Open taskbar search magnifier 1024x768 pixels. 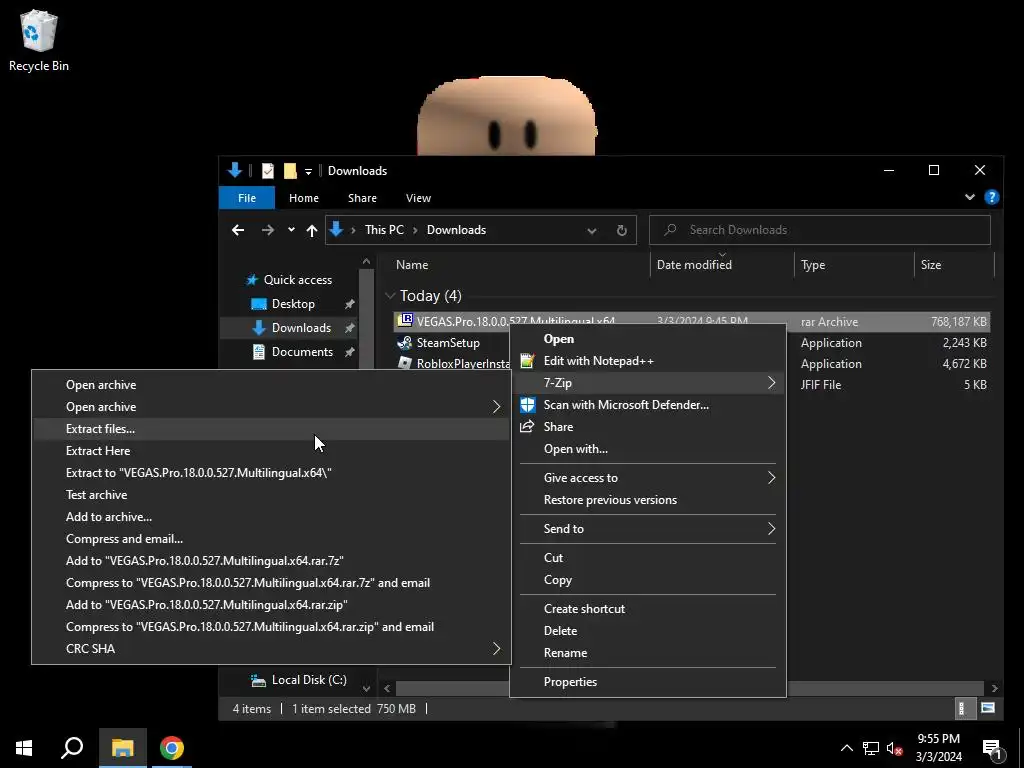pos(72,748)
